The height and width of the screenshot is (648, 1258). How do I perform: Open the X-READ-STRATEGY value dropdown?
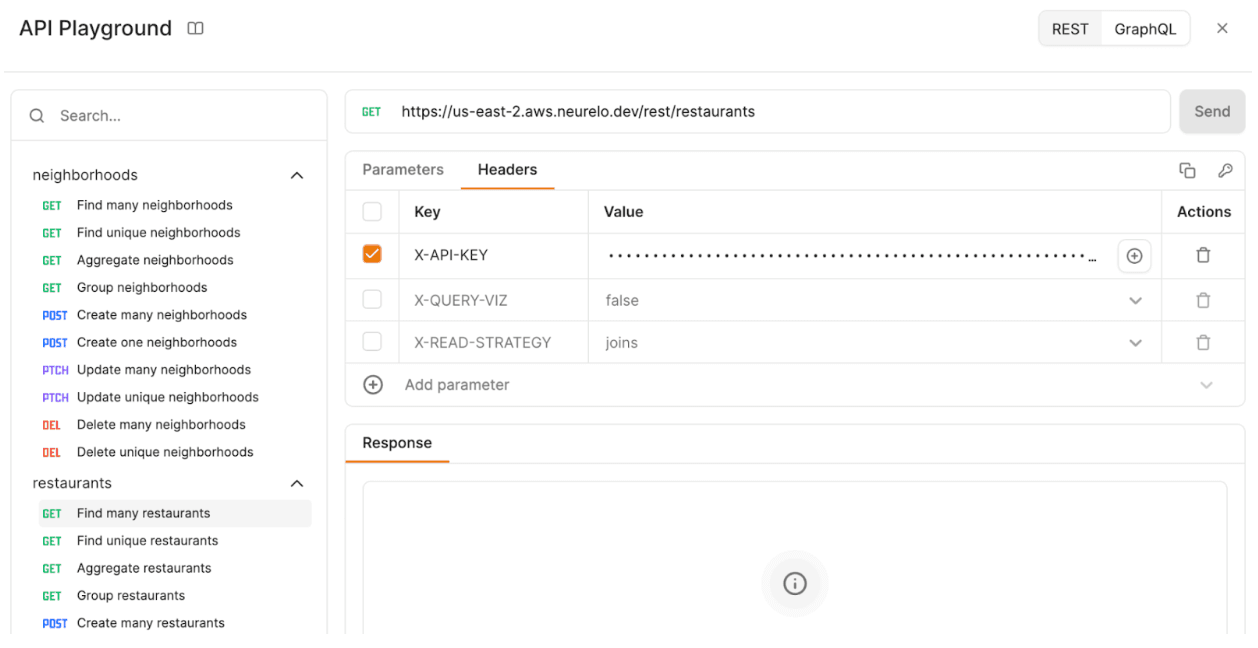pyautogui.click(x=1135, y=342)
